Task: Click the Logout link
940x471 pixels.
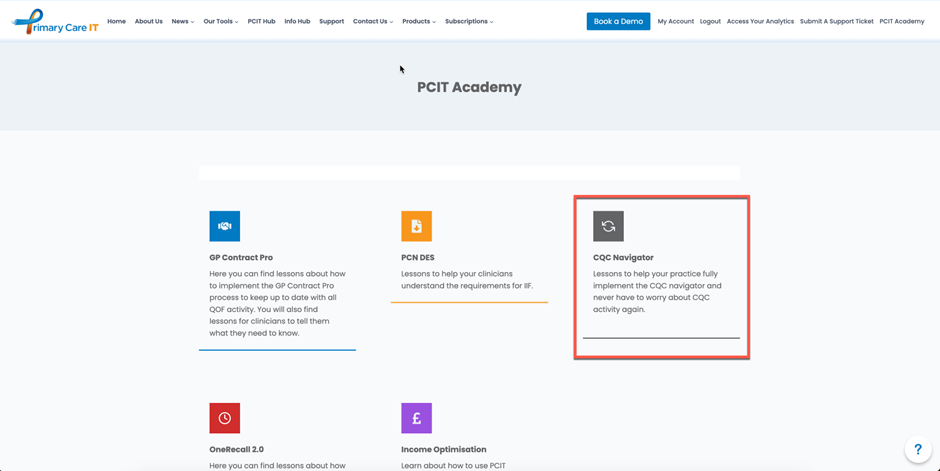Action: pos(710,21)
